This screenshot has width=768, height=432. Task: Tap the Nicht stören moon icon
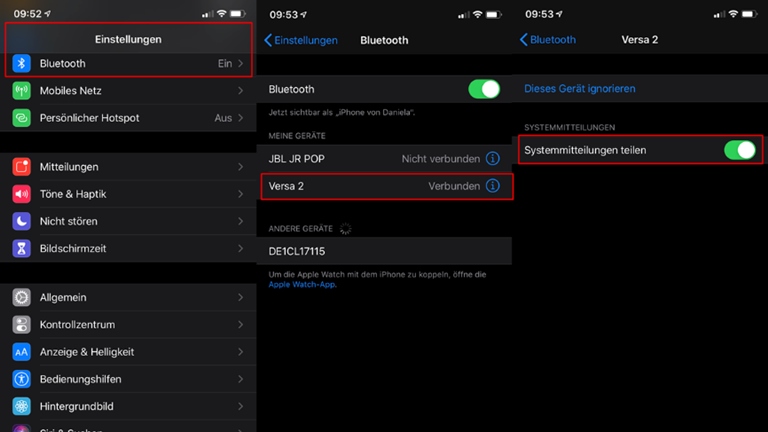click(x=22, y=221)
